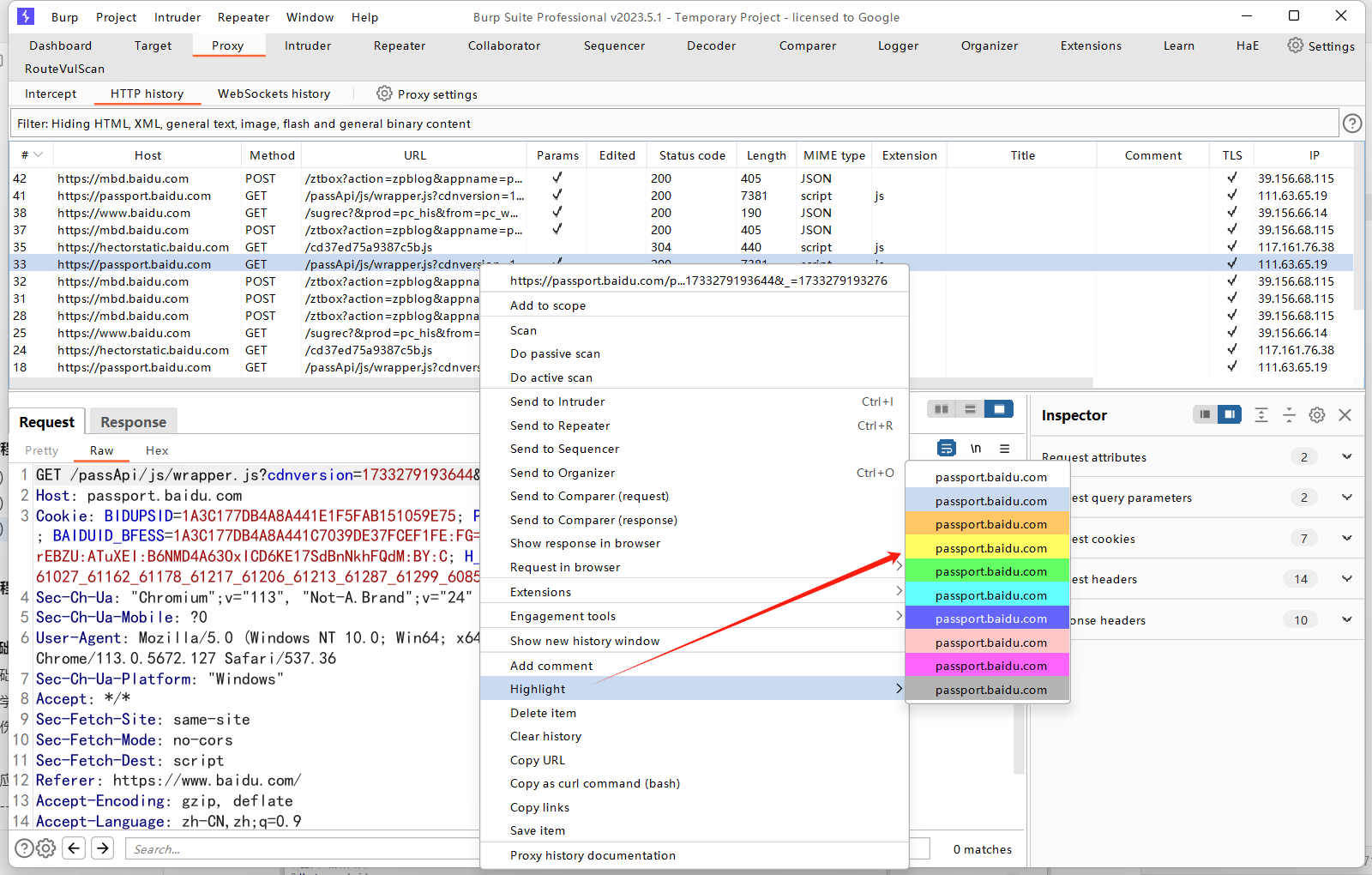Screen dimensions: 1372x875
Task: Switch to the Collaborator tab
Action: coord(504,45)
